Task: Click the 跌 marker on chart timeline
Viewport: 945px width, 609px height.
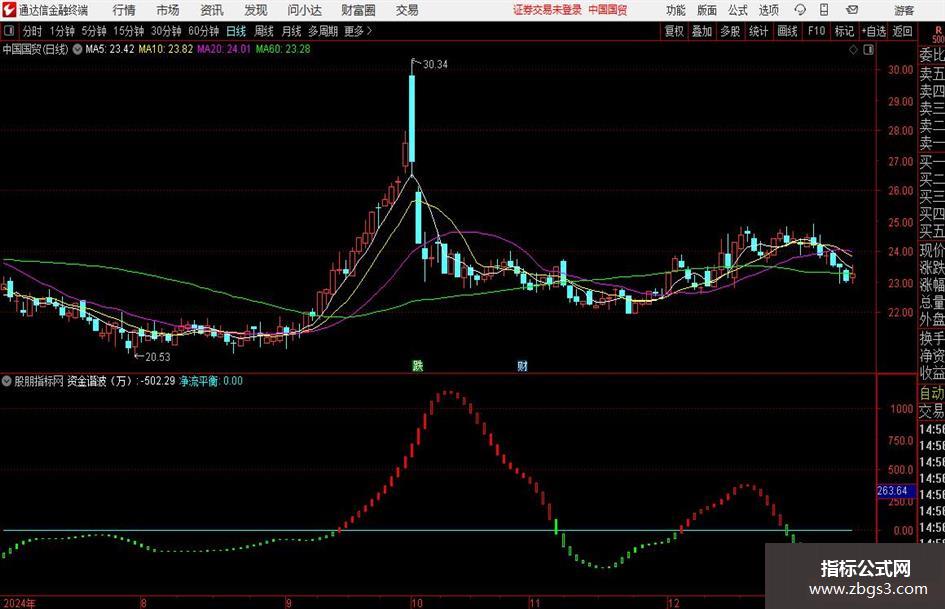Action: 418,366
